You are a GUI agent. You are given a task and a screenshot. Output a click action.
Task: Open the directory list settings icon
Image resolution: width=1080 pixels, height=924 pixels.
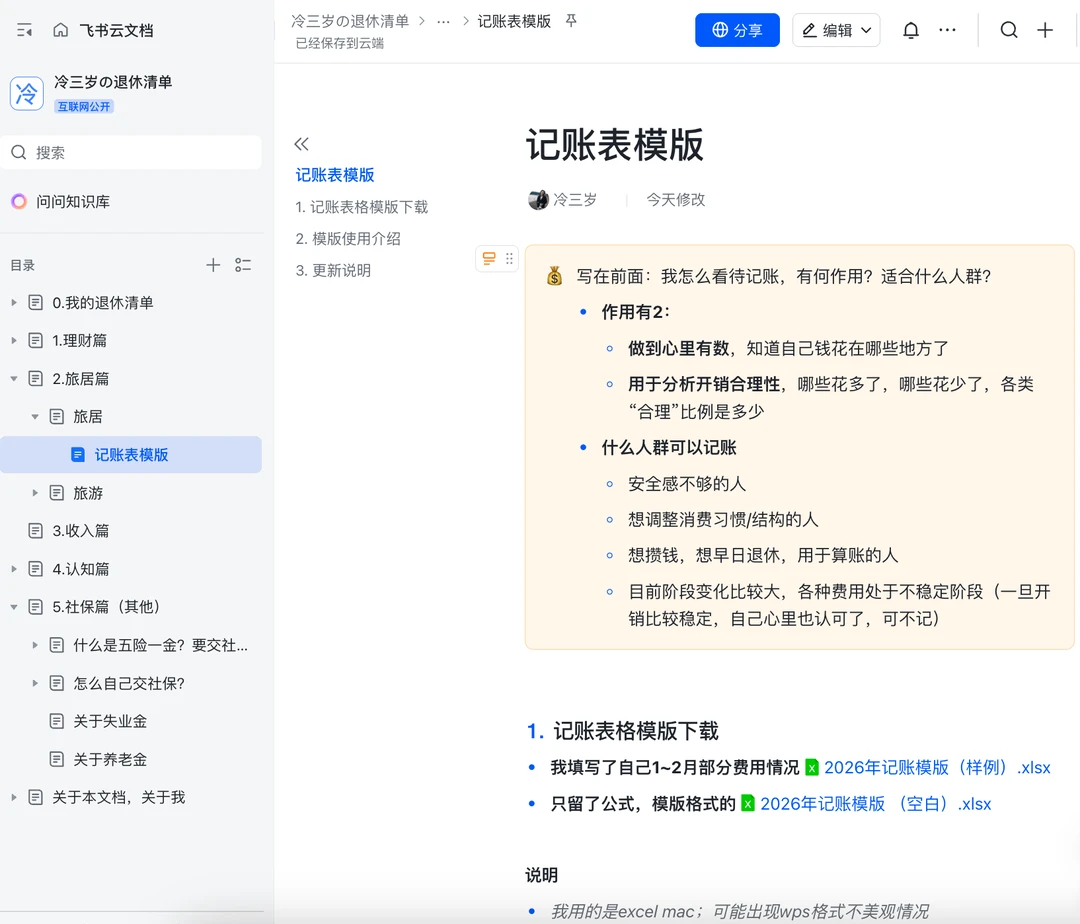click(x=243, y=265)
